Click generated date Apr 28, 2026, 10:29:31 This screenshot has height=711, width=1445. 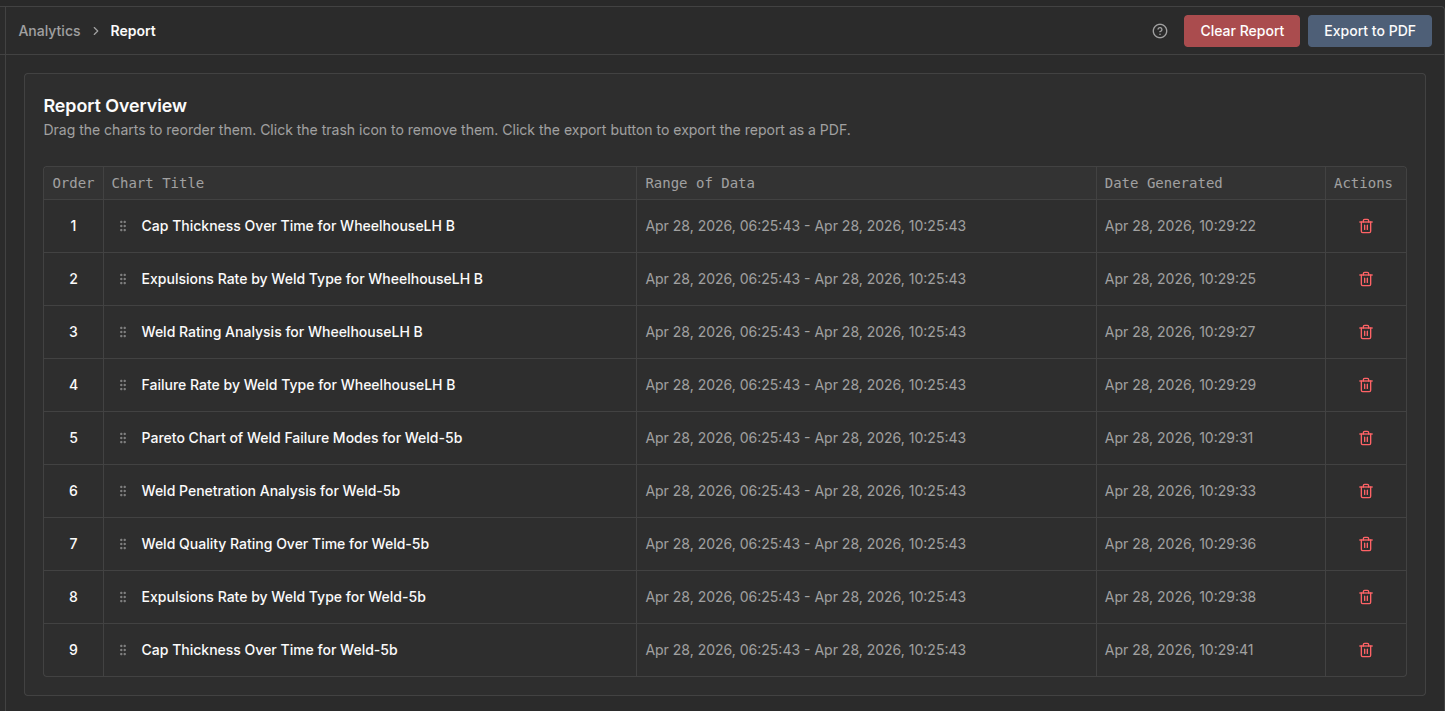tap(1180, 438)
